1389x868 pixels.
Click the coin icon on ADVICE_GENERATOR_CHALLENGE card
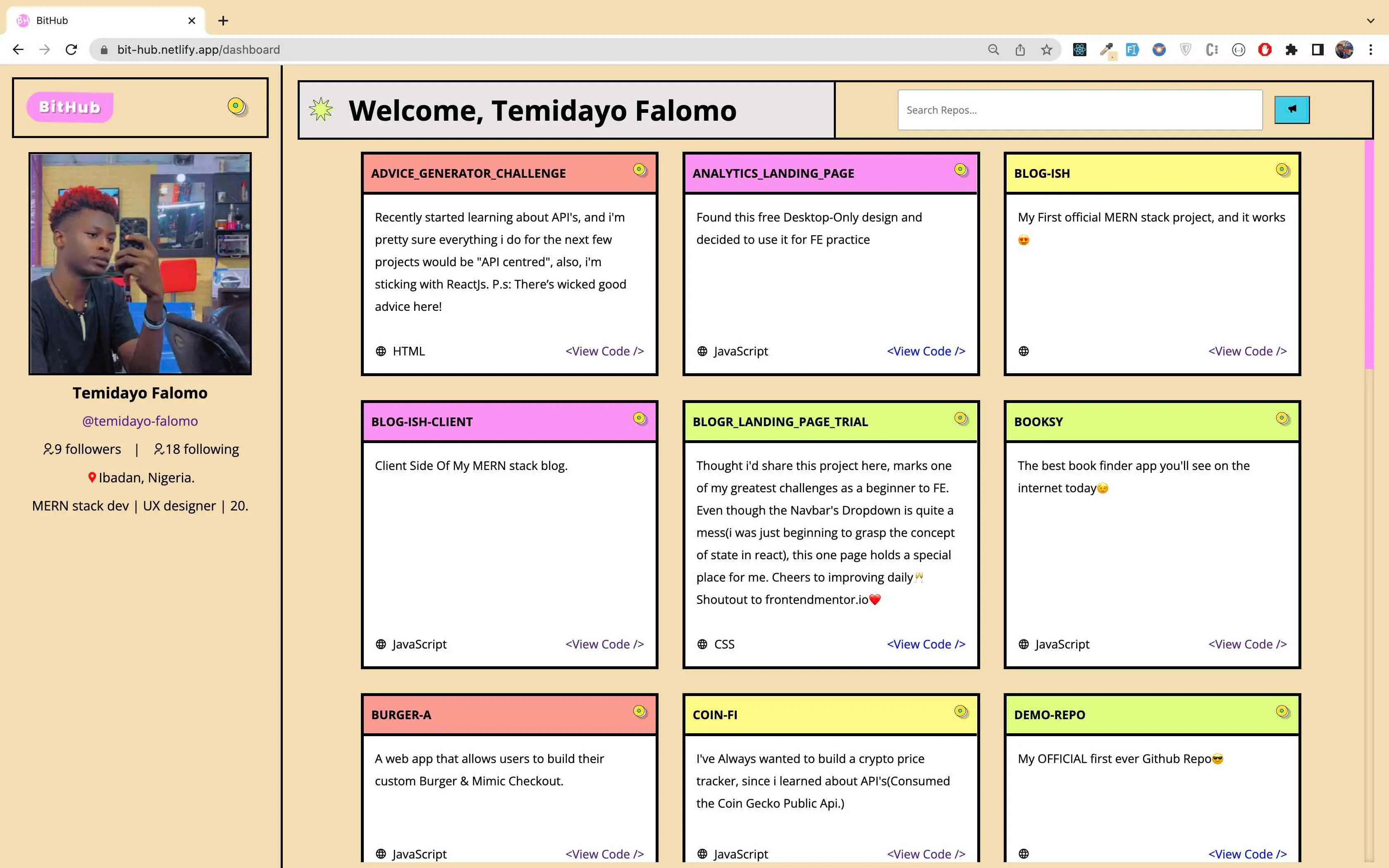pyautogui.click(x=640, y=170)
